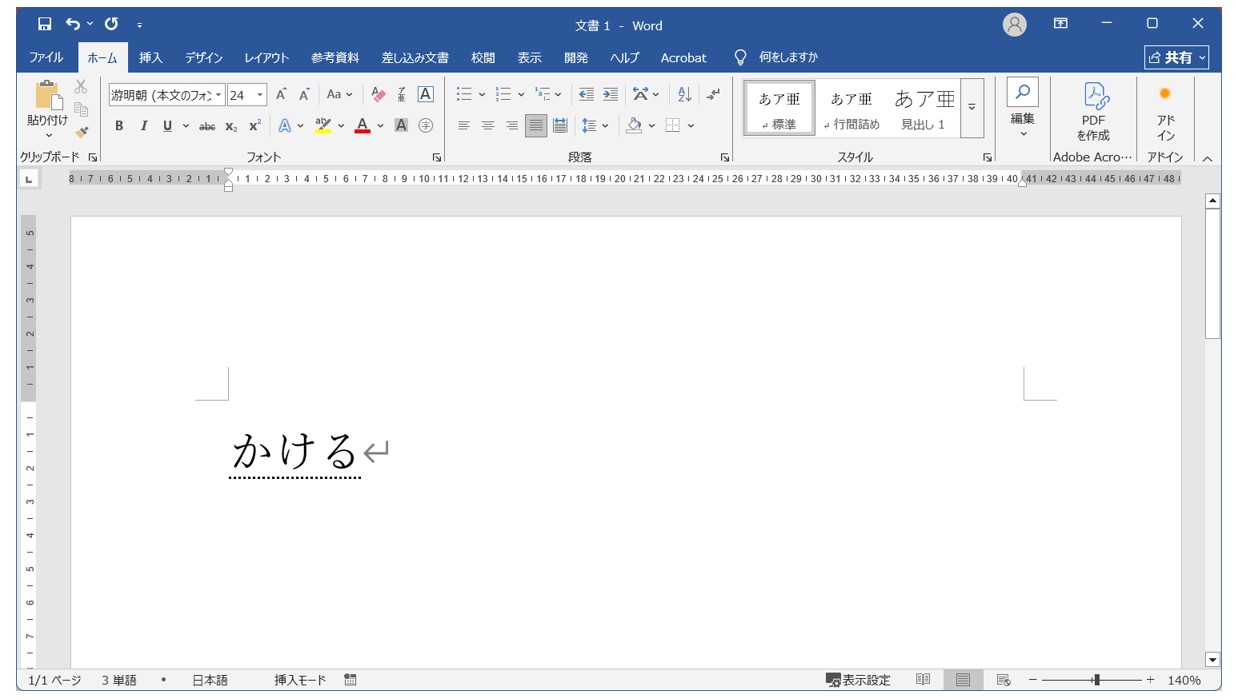Image resolution: width=1236 pixels, height=700 pixels.
Task: Toggle underline formatting
Action: 167,126
